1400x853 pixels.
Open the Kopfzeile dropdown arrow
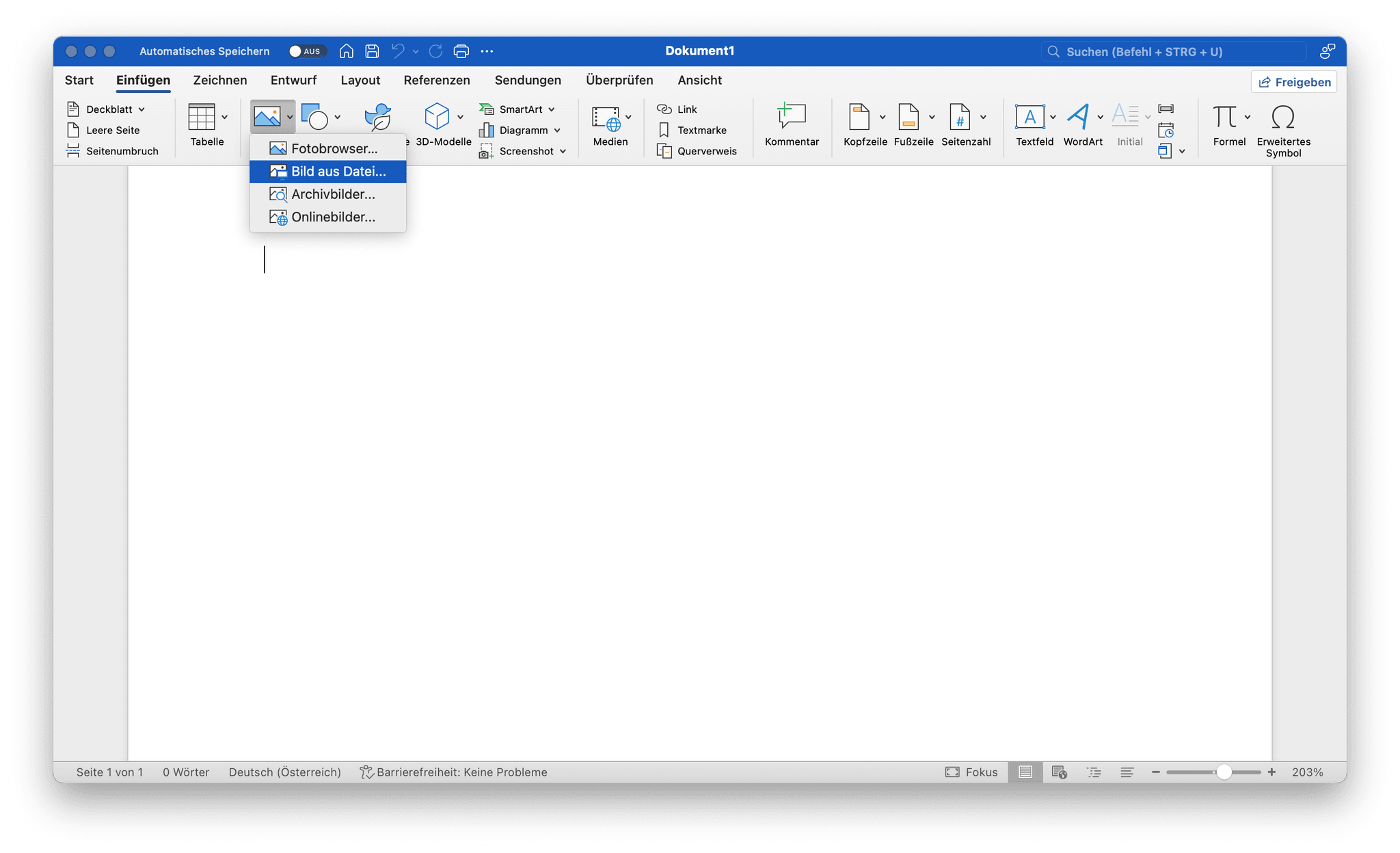pyautogui.click(x=883, y=117)
